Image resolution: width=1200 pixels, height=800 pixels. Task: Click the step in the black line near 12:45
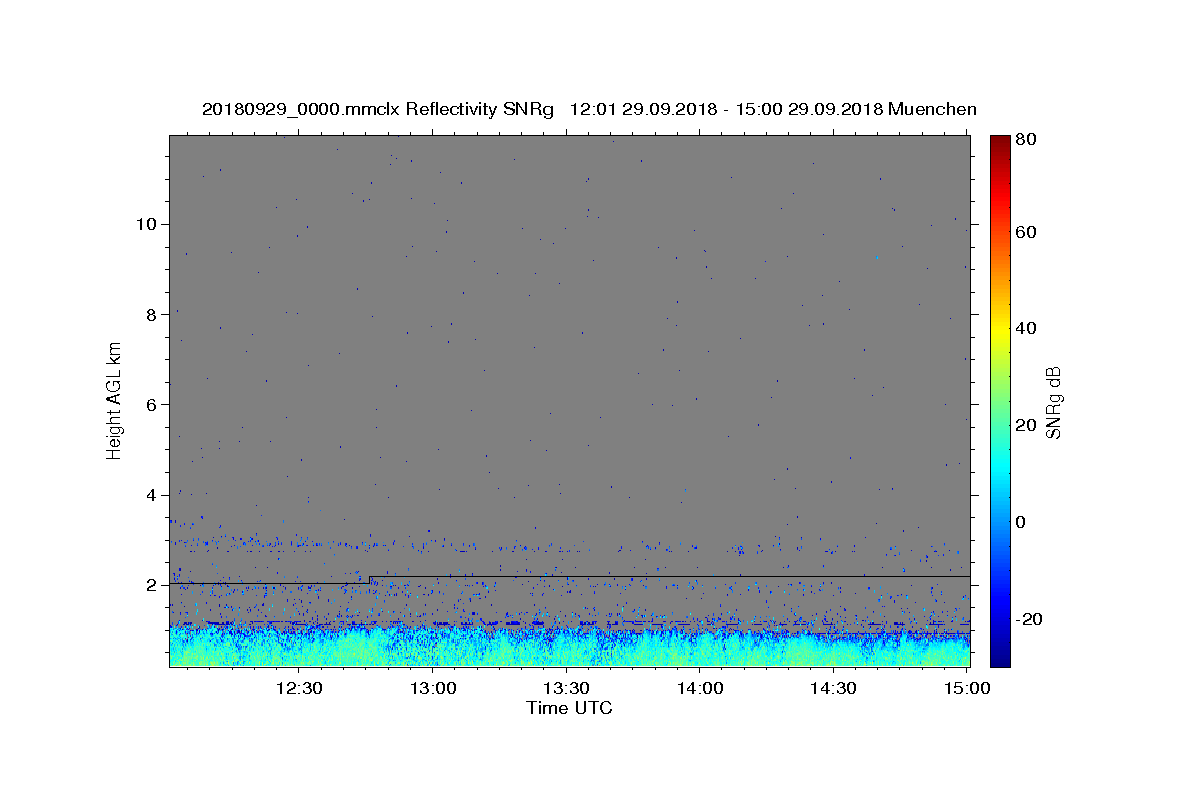(x=370, y=579)
